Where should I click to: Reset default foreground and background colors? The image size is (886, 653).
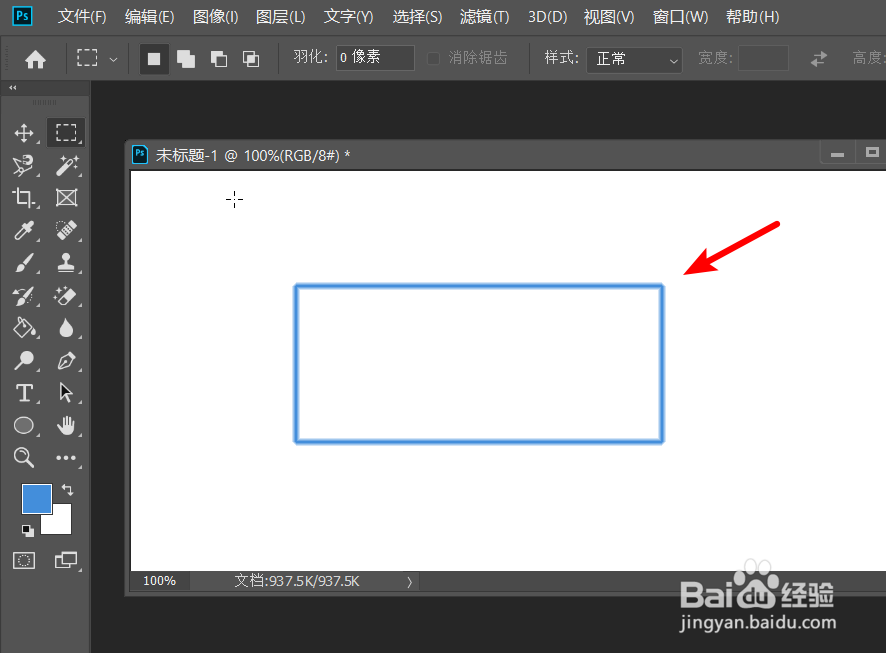pos(27,530)
